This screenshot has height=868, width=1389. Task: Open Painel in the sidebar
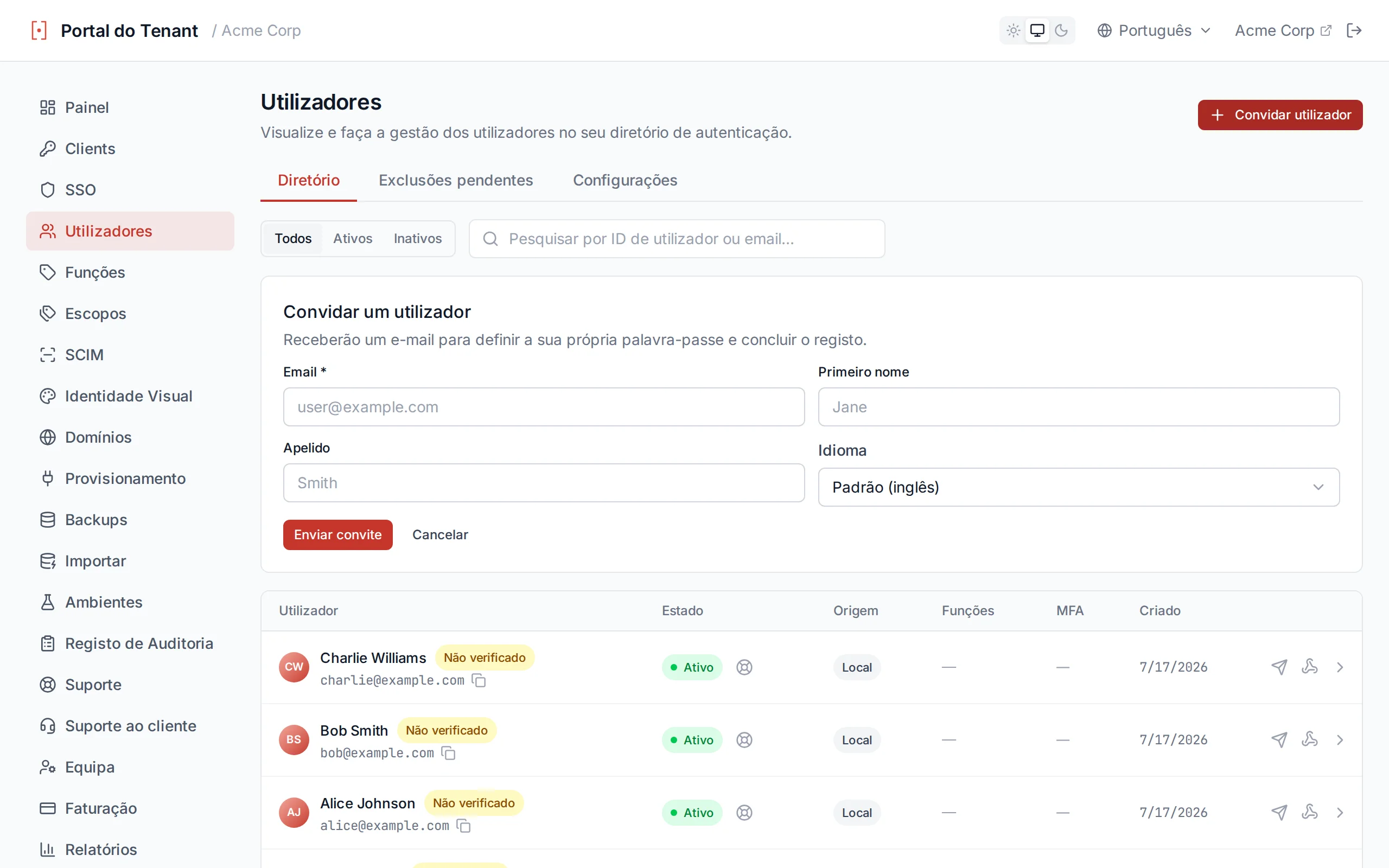(130, 107)
